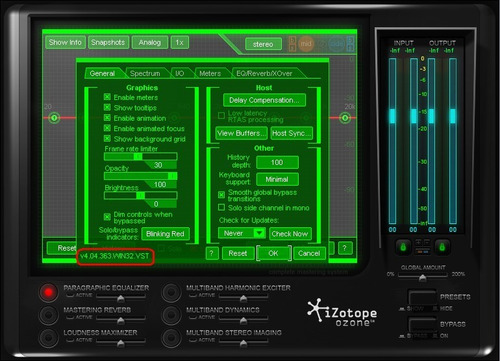
Task: Click the input gain link lock icon
Action: 403,247
